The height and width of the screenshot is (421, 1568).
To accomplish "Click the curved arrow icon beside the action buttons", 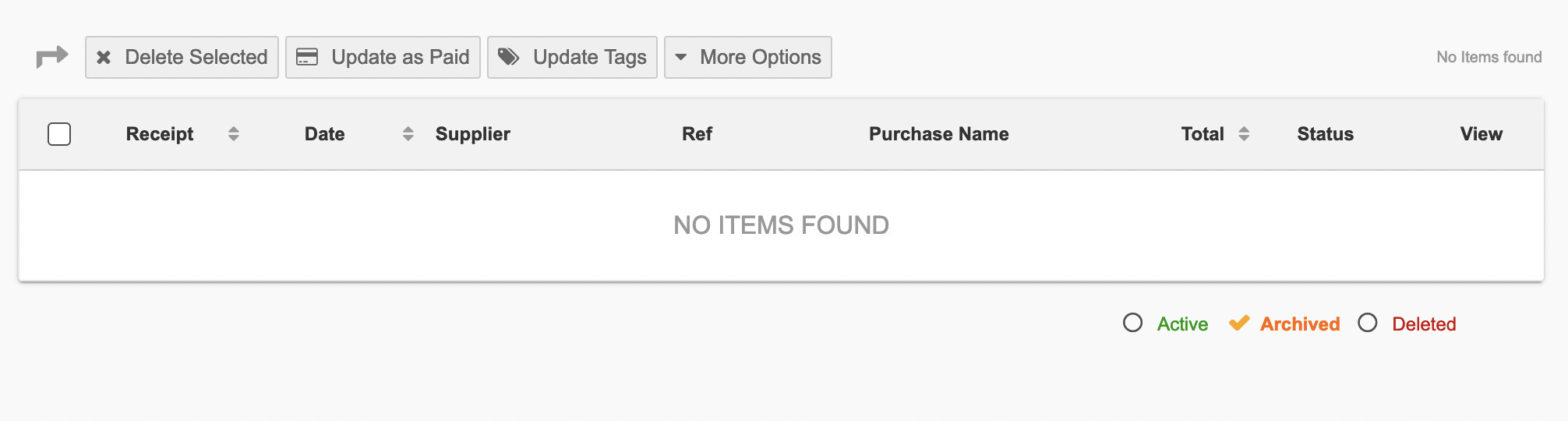I will coord(52,57).
